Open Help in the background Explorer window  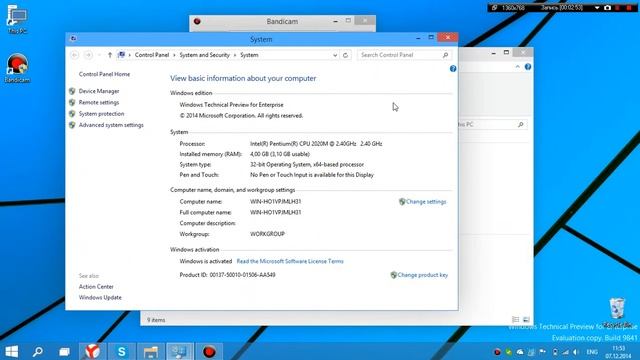point(528,67)
